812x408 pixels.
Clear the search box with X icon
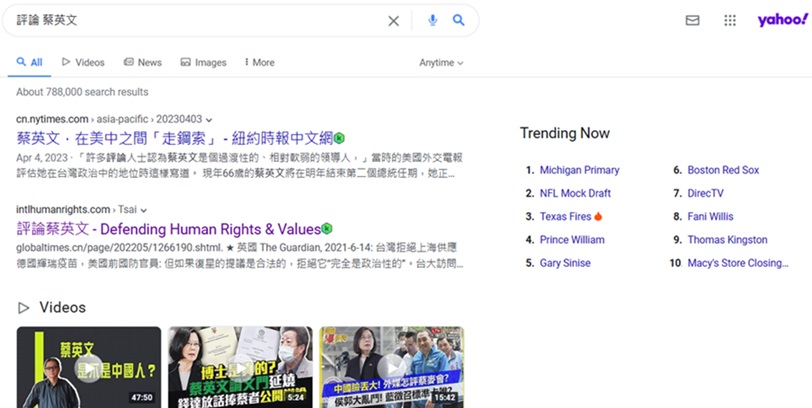[x=393, y=20]
